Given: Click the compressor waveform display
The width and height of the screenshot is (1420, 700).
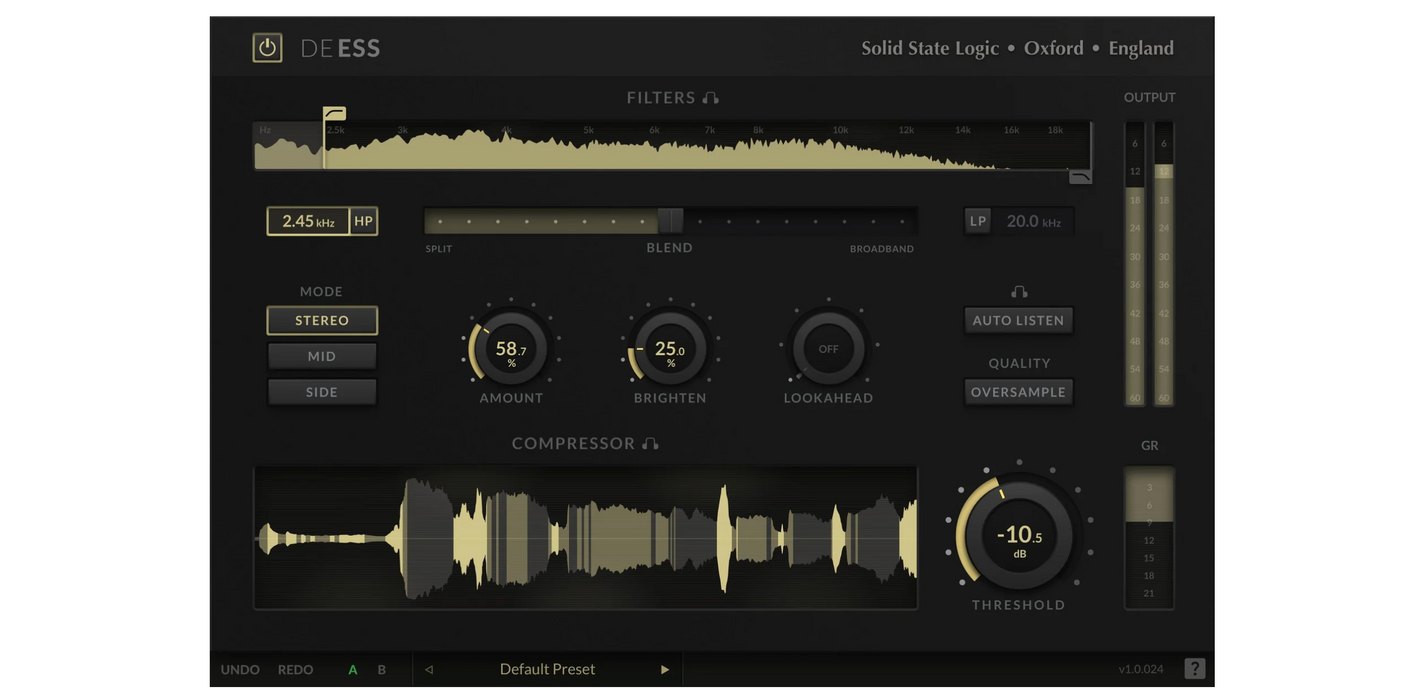Looking at the screenshot, I should [x=585, y=537].
